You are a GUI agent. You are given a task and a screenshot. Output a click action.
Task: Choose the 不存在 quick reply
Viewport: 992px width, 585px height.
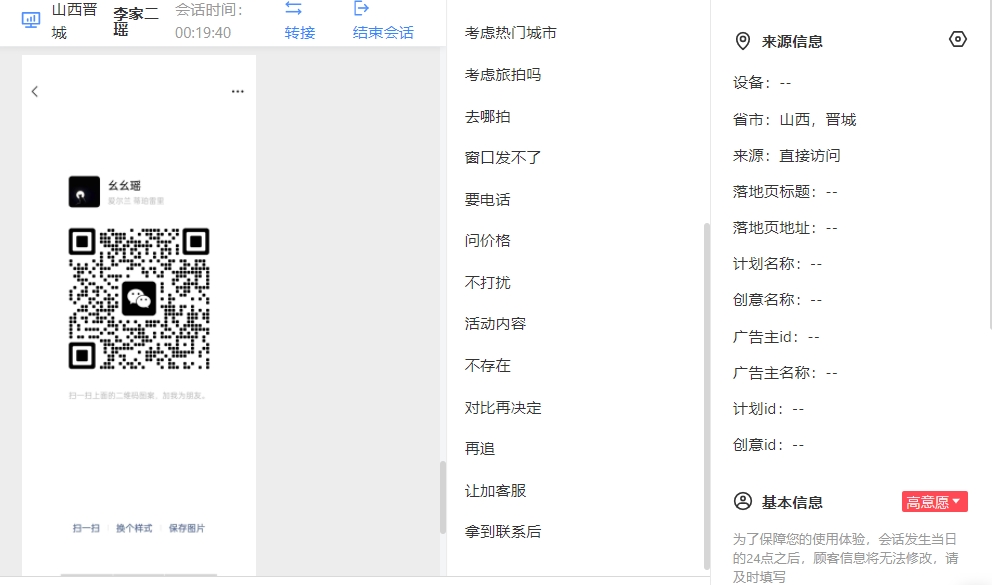click(487, 366)
